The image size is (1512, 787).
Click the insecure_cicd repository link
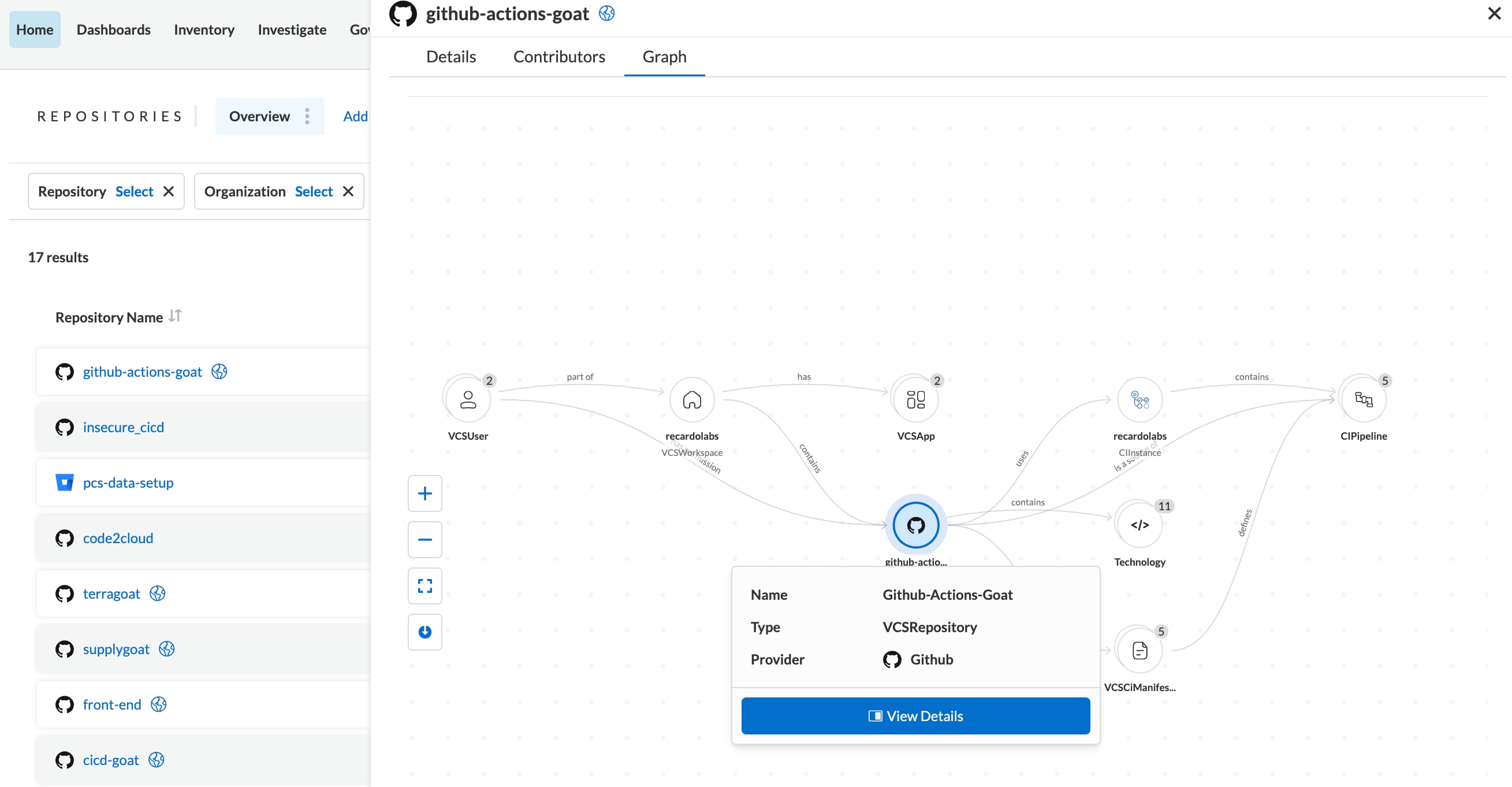click(123, 426)
